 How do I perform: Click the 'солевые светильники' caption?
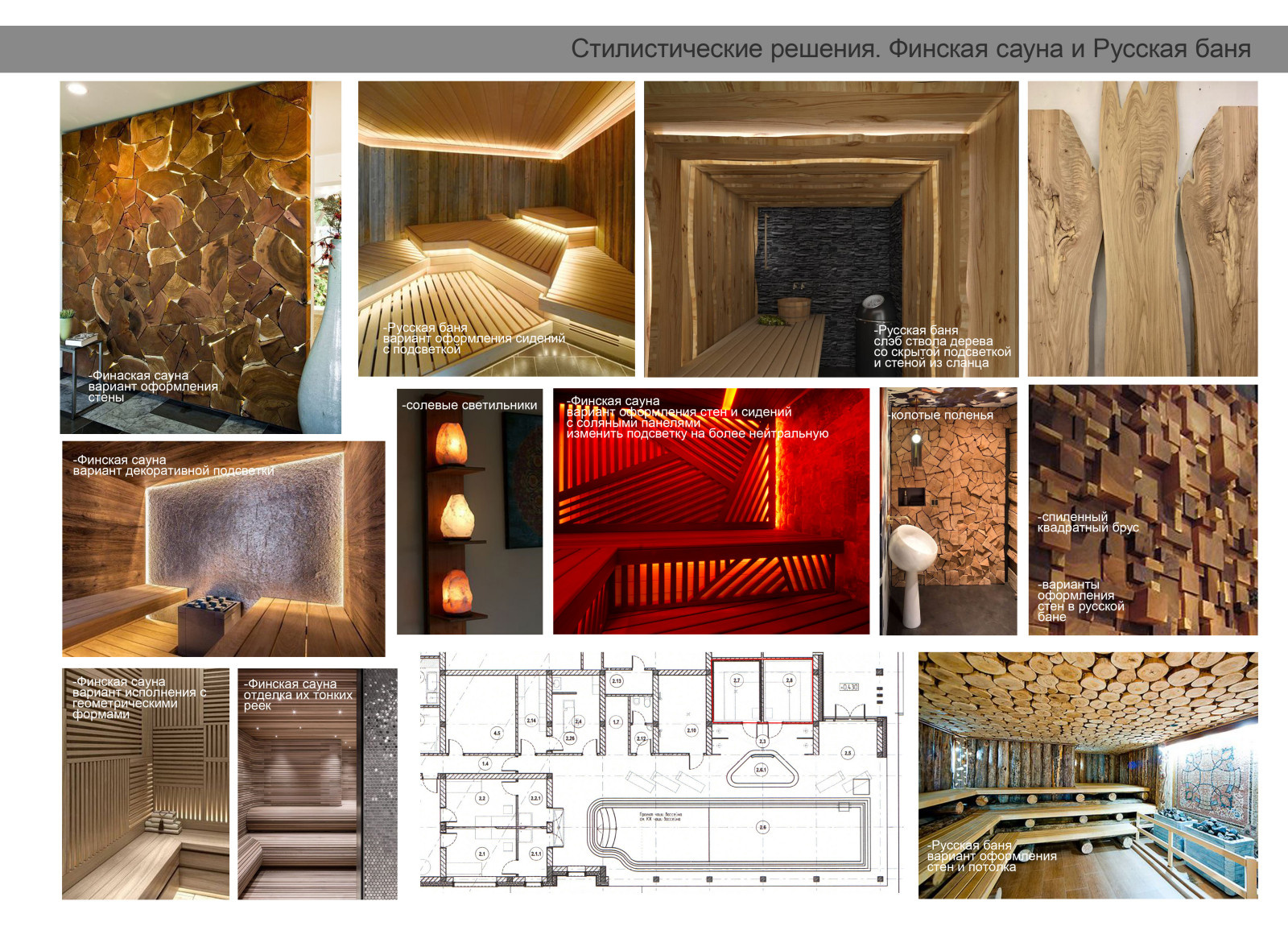point(471,406)
